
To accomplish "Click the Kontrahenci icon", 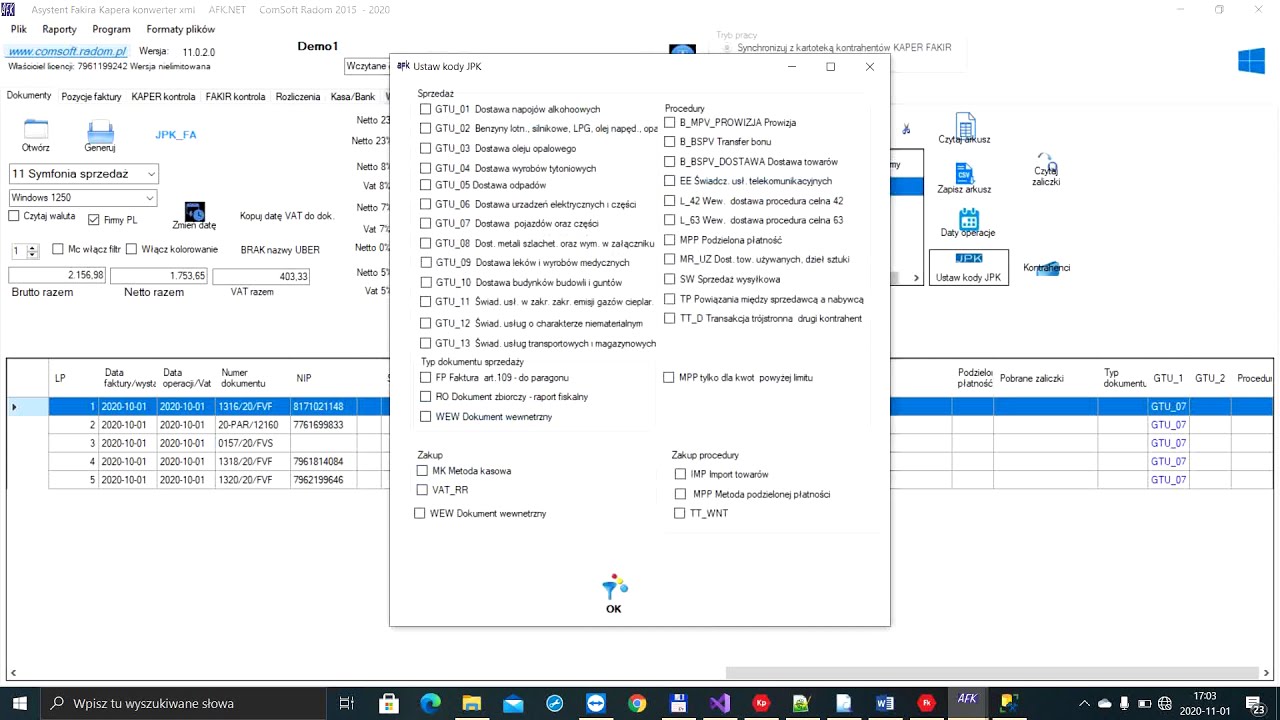I will click(x=1047, y=267).
